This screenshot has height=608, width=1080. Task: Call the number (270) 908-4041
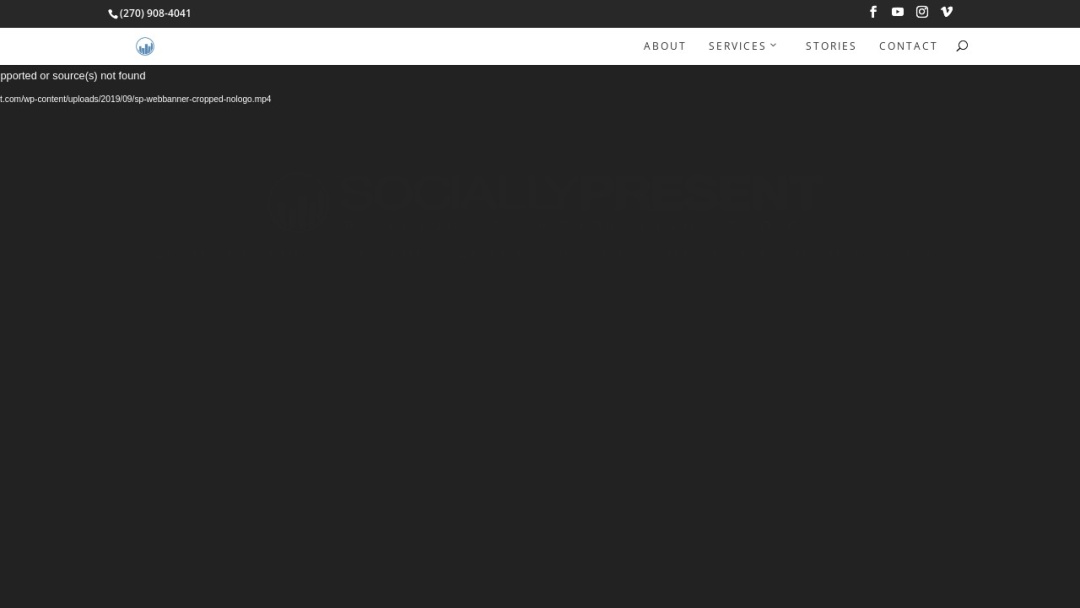coord(155,13)
